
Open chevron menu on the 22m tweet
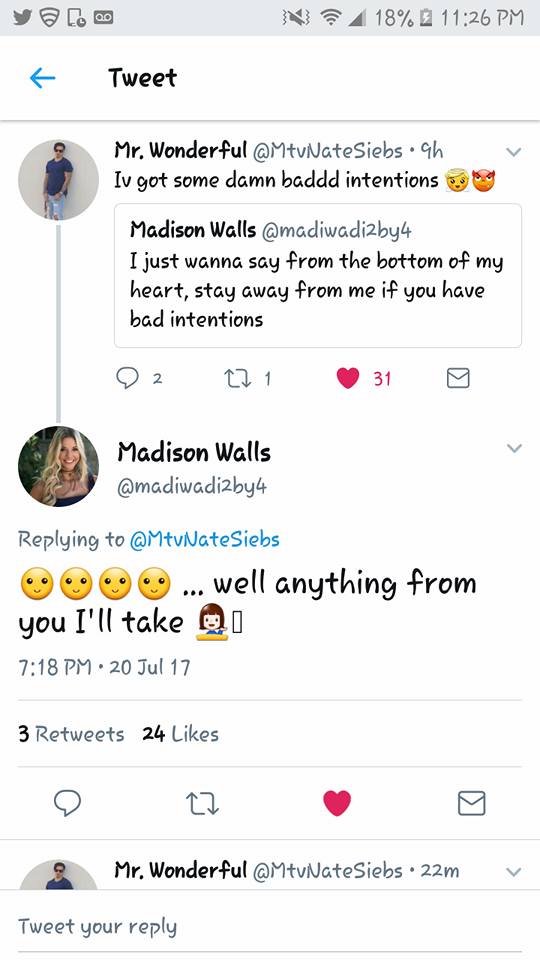click(514, 871)
